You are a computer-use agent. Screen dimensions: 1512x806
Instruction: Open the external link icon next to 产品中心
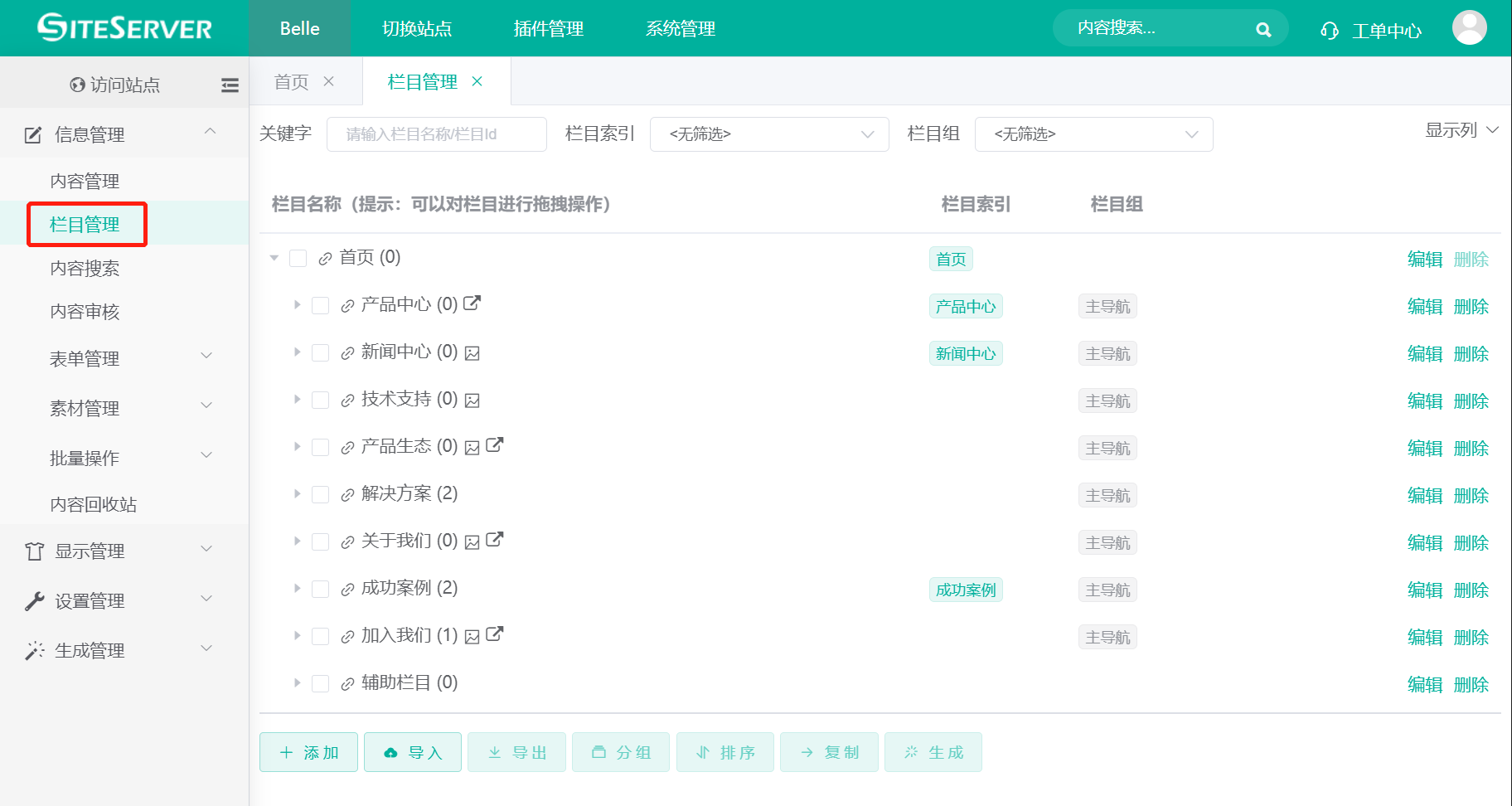pyautogui.click(x=472, y=303)
